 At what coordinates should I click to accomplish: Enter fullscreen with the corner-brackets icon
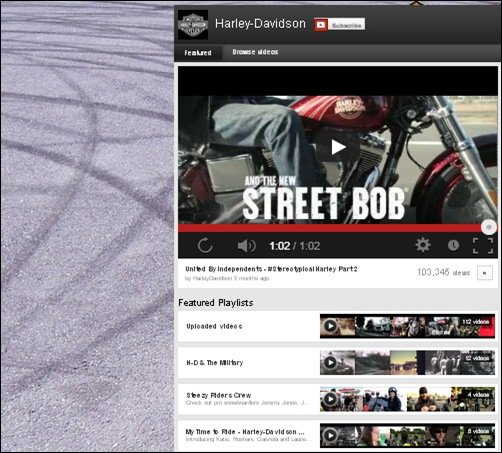point(483,246)
